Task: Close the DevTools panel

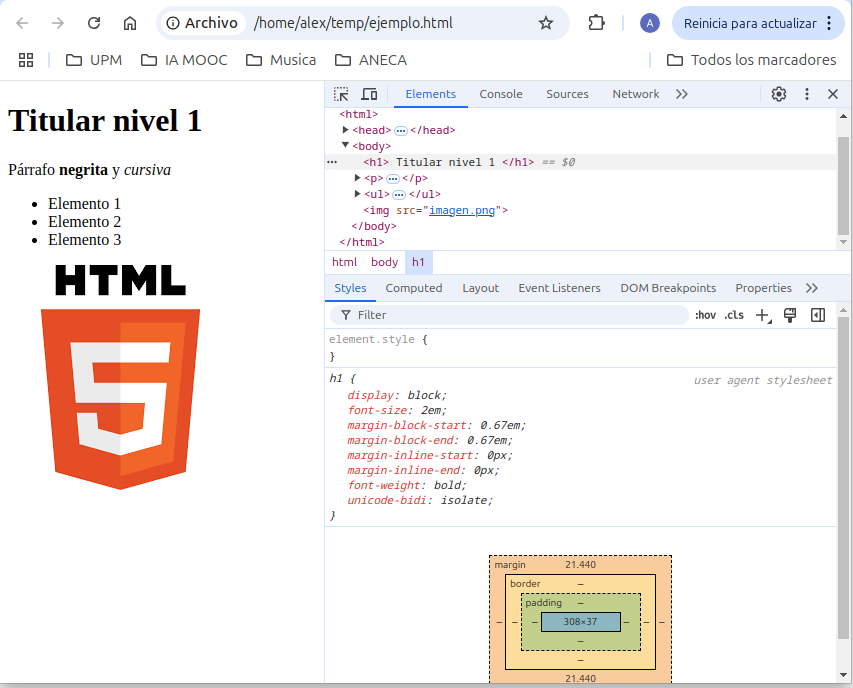Action: point(832,94)
